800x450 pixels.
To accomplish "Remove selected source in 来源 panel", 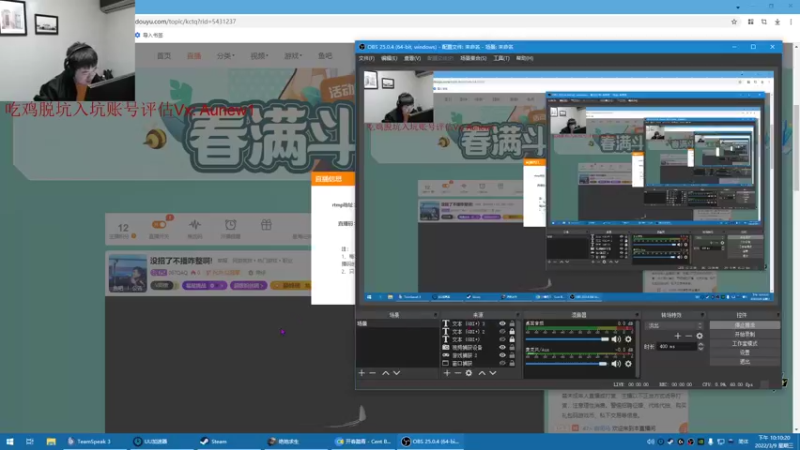I will 458,373.
